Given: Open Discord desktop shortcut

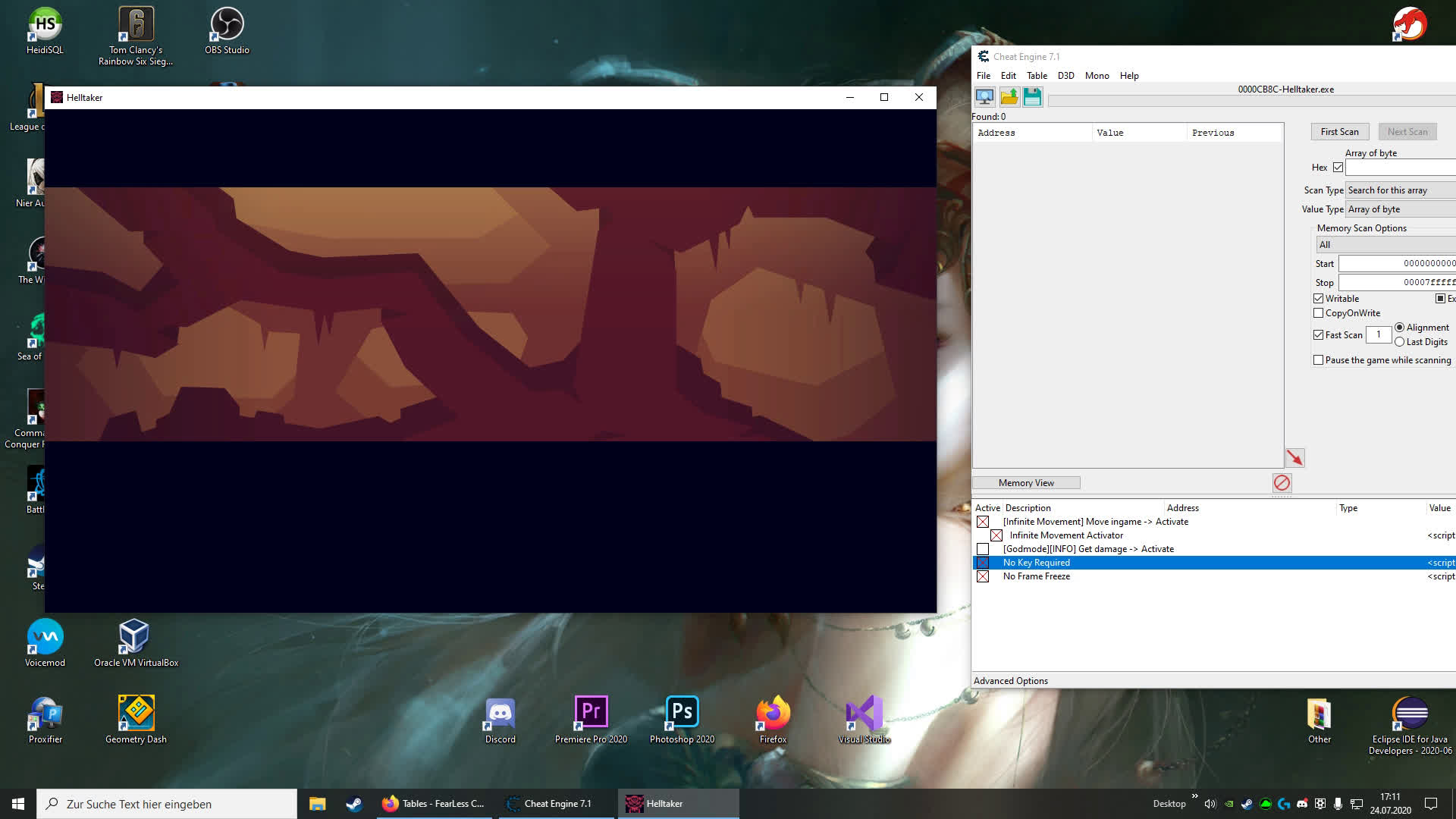Looking at the screenshot, I should click(500, 720).
